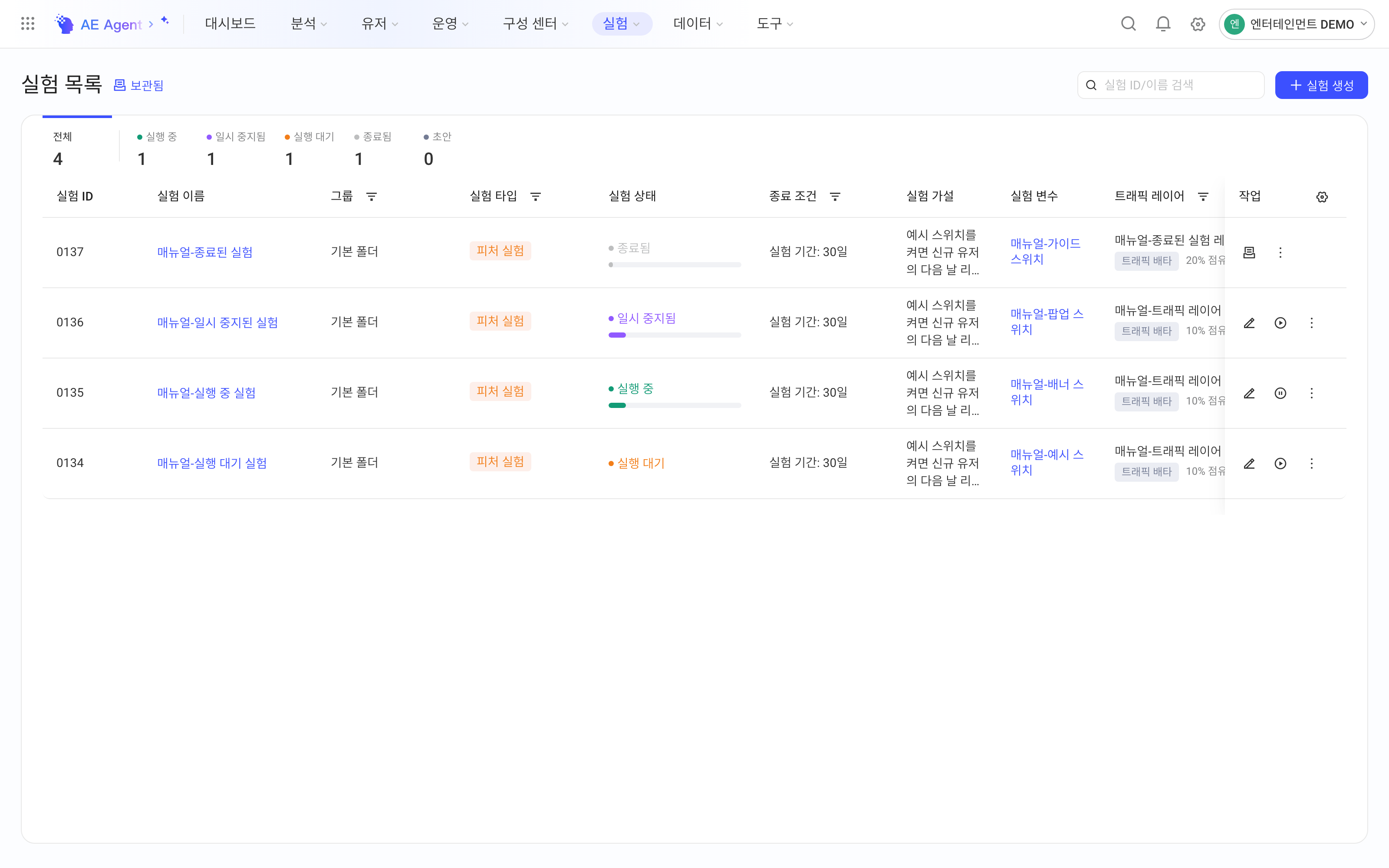Open the active 실험 menu
Image resolution: width=1389 pixels, height=868 pixels.
[x=622, y=23]
